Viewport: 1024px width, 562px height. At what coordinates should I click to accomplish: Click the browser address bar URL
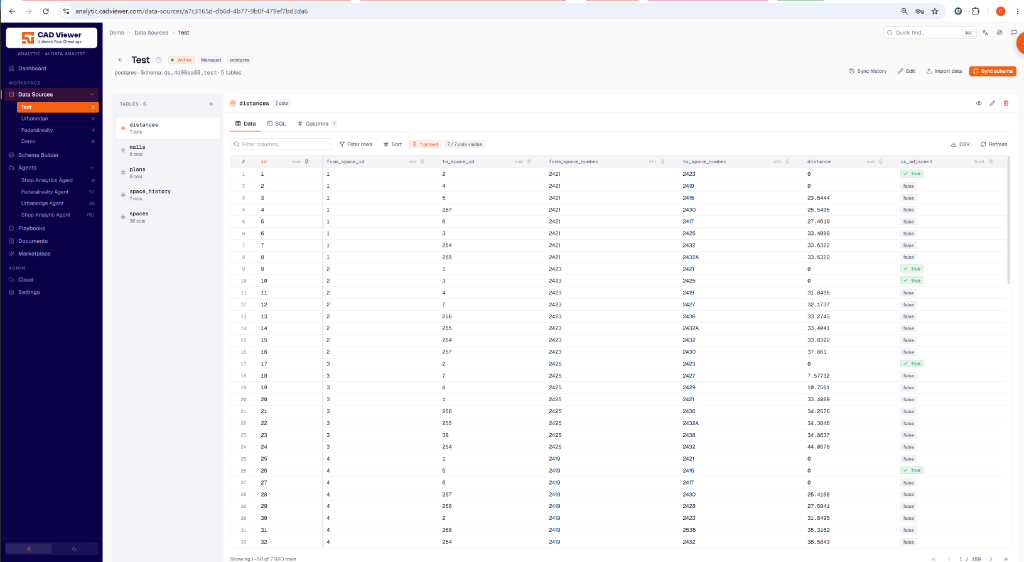click(191, 11)
